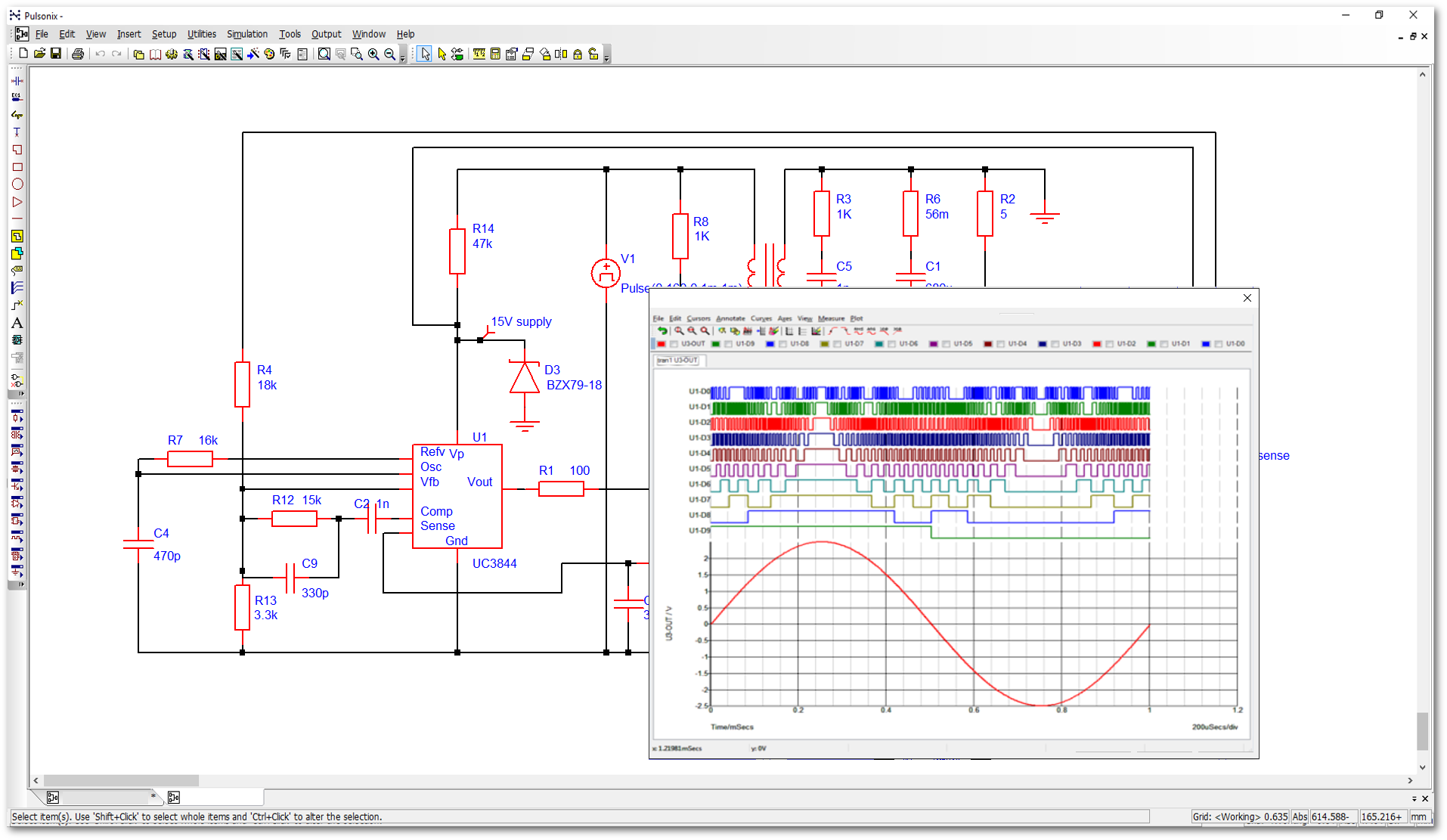Click the Save icon in the toolbar

coord(56,54)
